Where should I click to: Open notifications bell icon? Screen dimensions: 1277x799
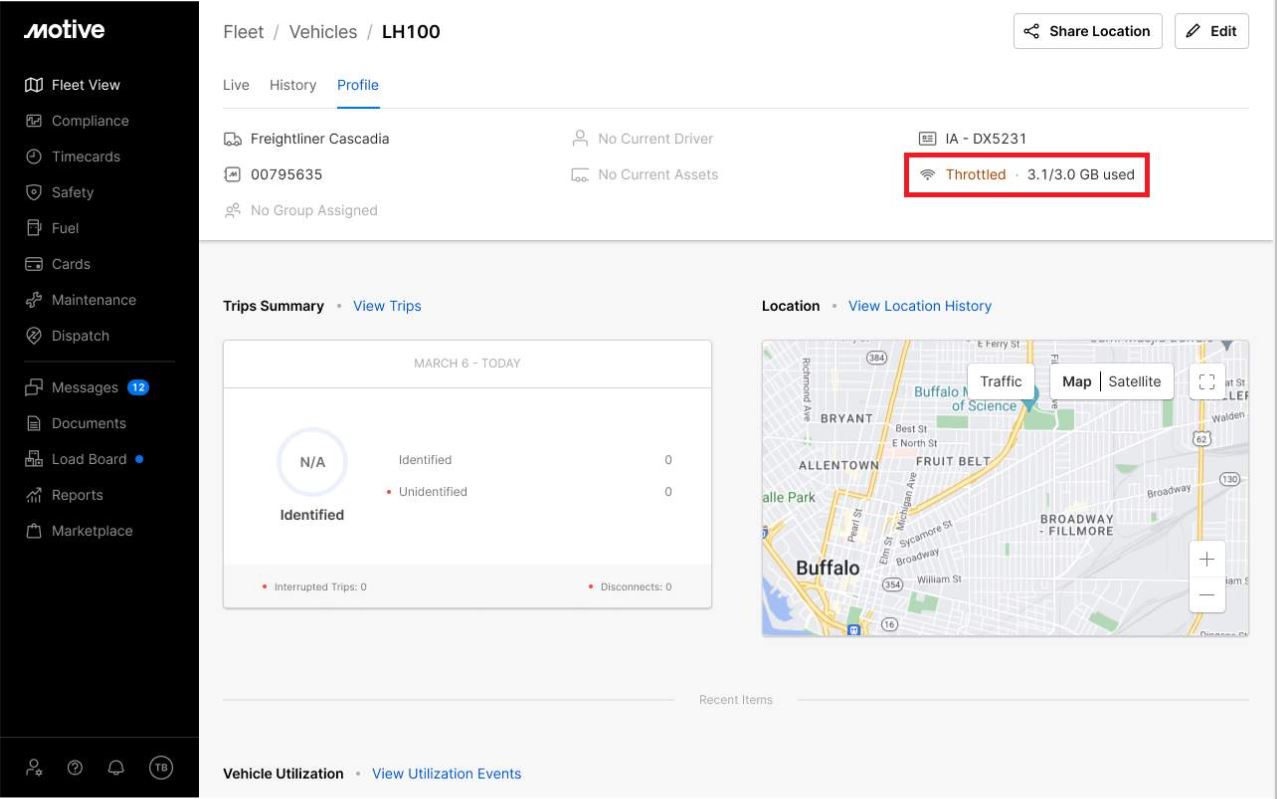click(117, 767)
